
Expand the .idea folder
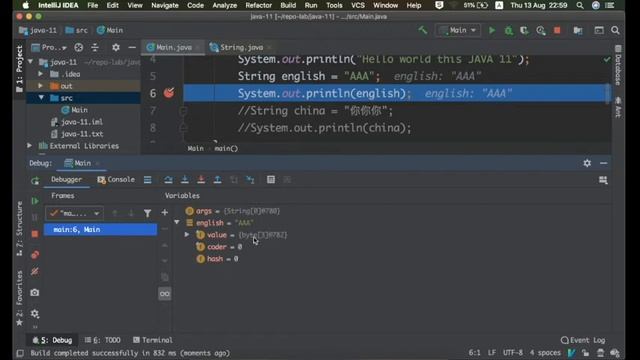pos(40,74)
